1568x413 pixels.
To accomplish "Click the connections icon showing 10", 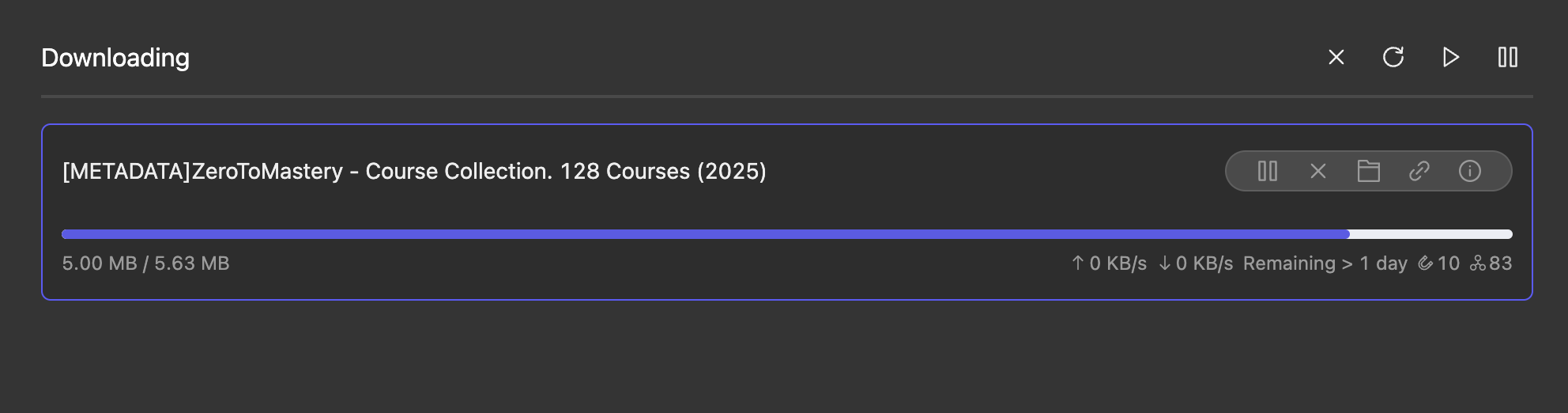I will 1425,263.
